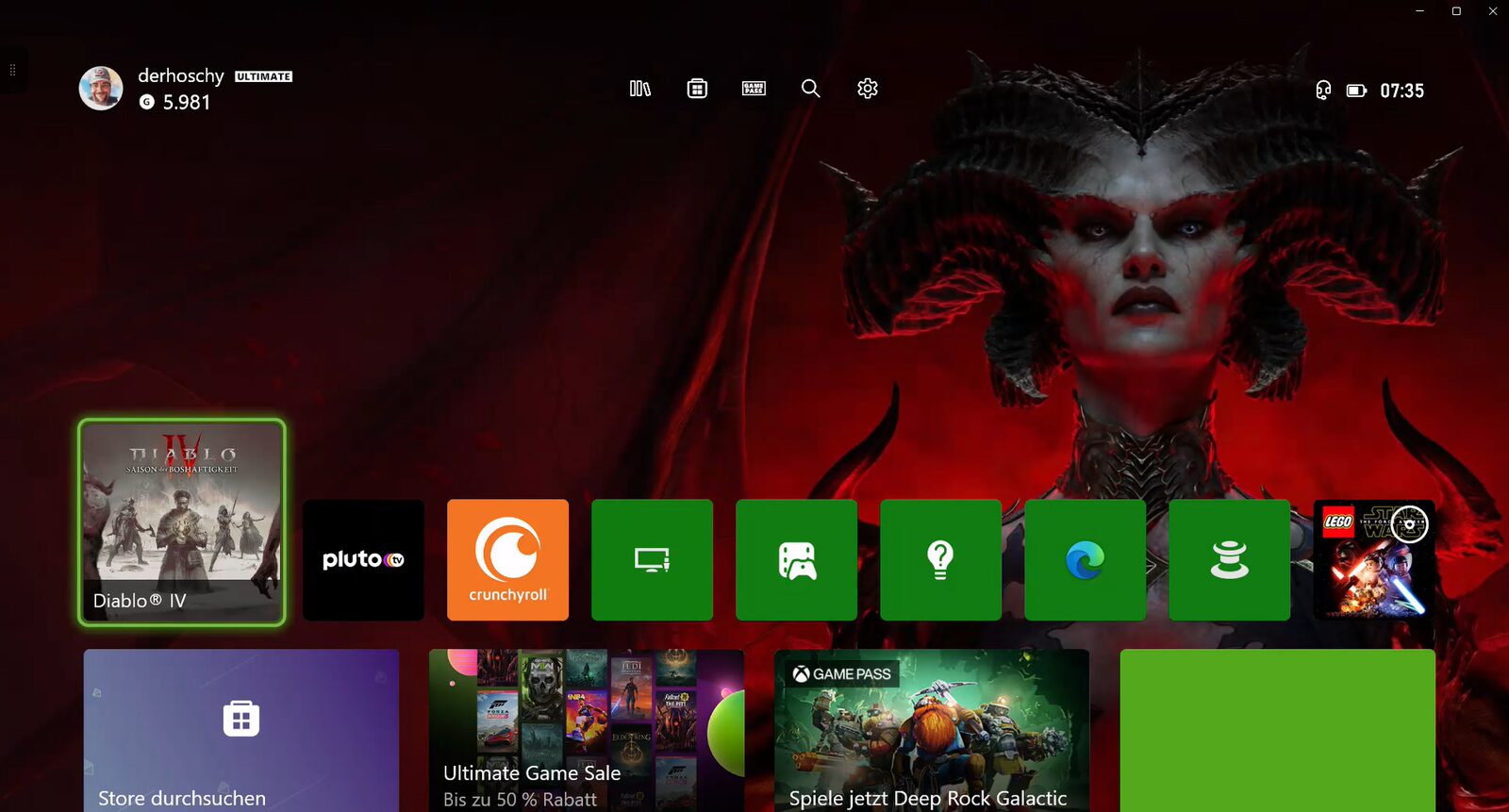Click the 07:35 clock

(x=1401, y=91)
